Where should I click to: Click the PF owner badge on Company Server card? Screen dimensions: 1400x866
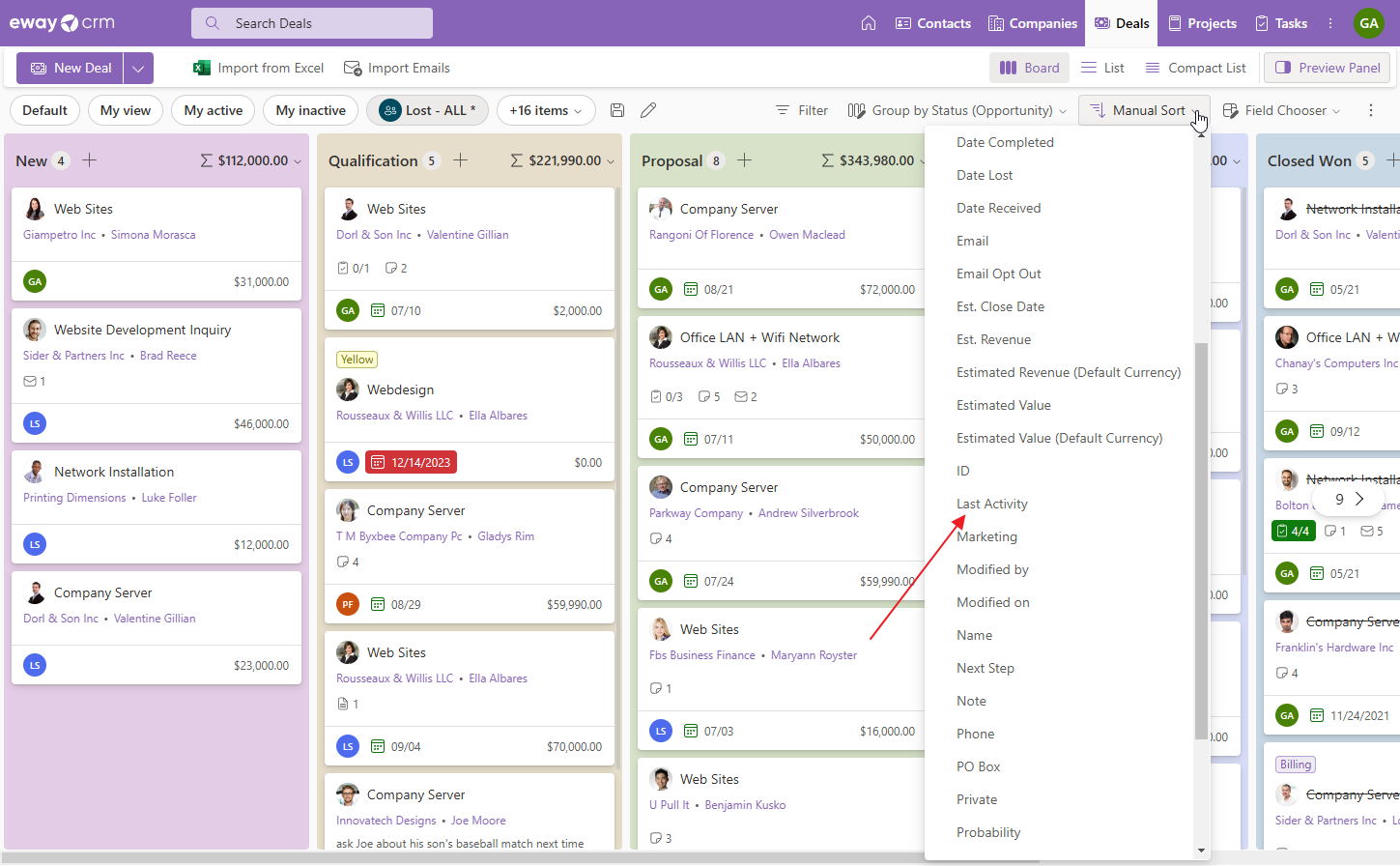348,604
